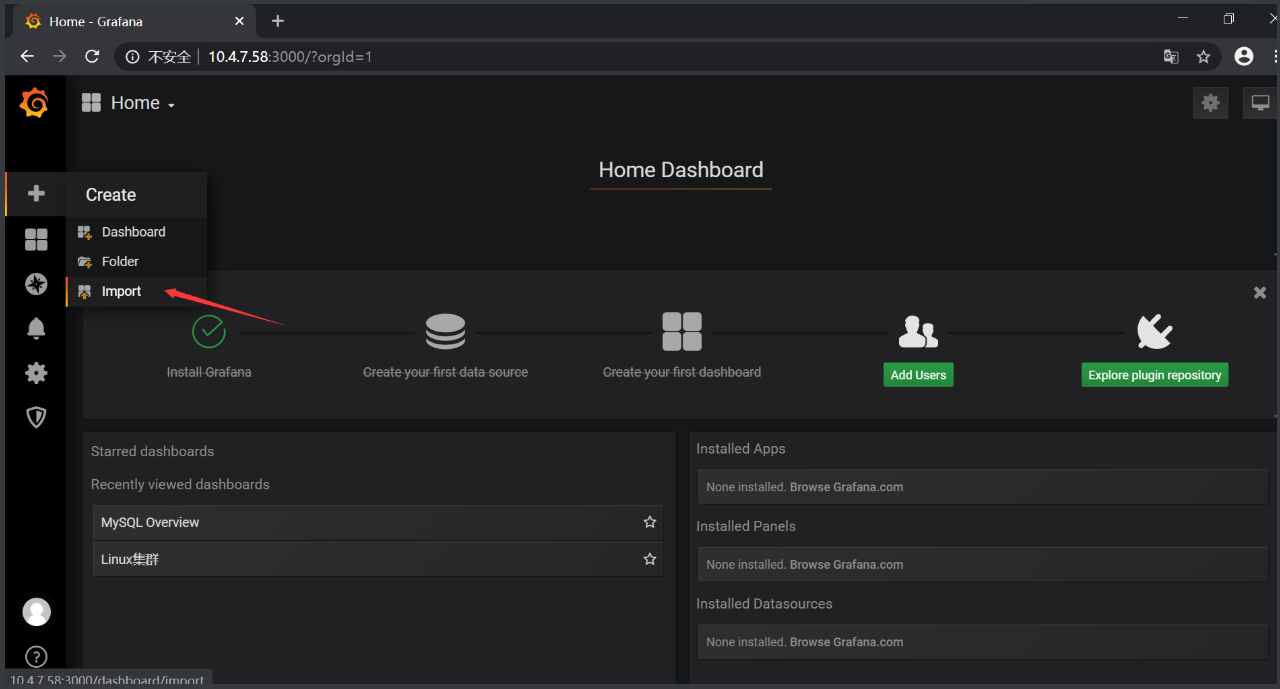Browse Grafana.com under Installed Panels
1280x689 pixels.
click(x=846, y=564)
